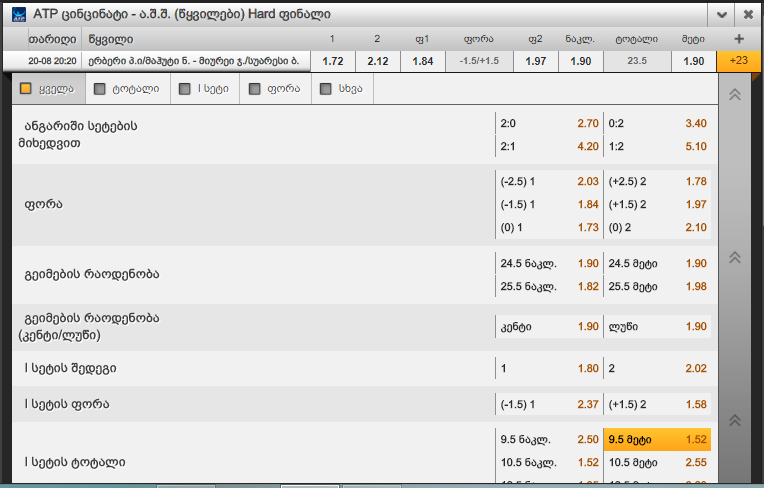Image resolution: width=764 pixels, height=488 pixels.
Task: Deselect highlighted 9.5 მეტი bet at 1.52
Action: (x=657, y=439)
